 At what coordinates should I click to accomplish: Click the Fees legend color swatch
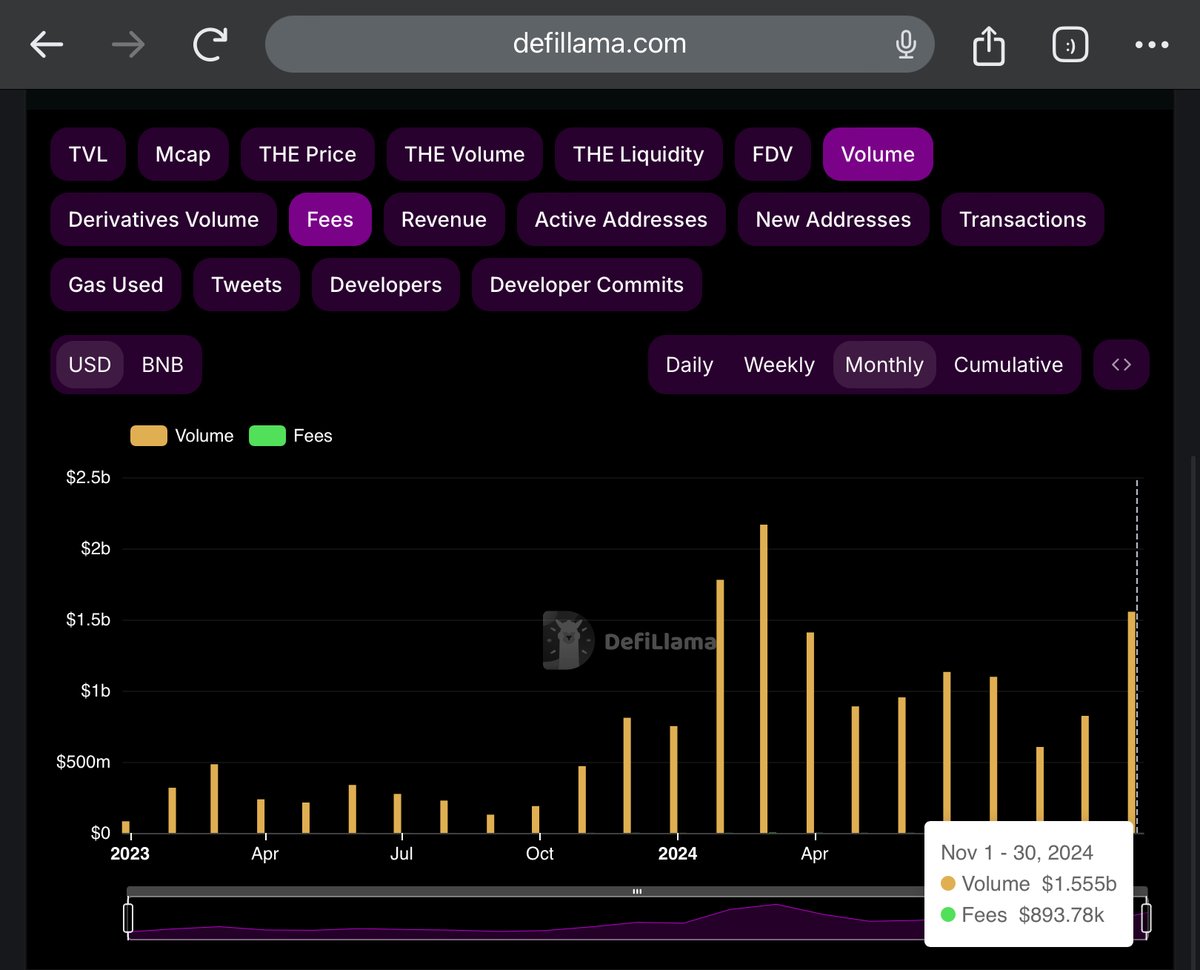point(267,436)
